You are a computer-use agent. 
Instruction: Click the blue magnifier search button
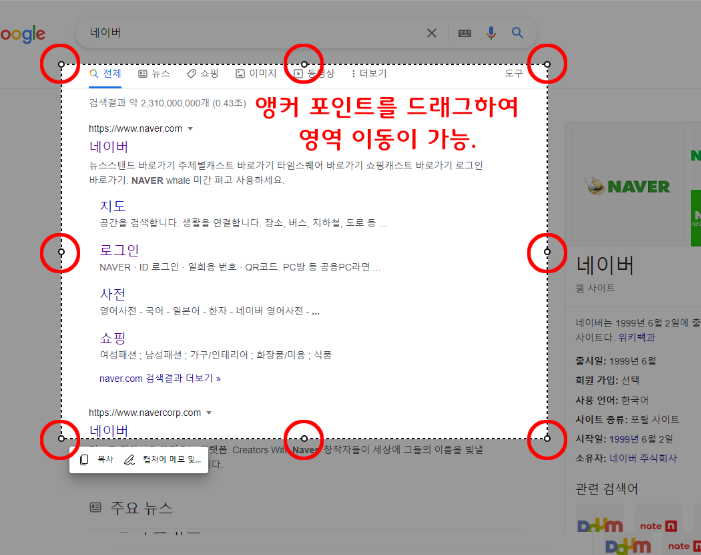[517, 33]
